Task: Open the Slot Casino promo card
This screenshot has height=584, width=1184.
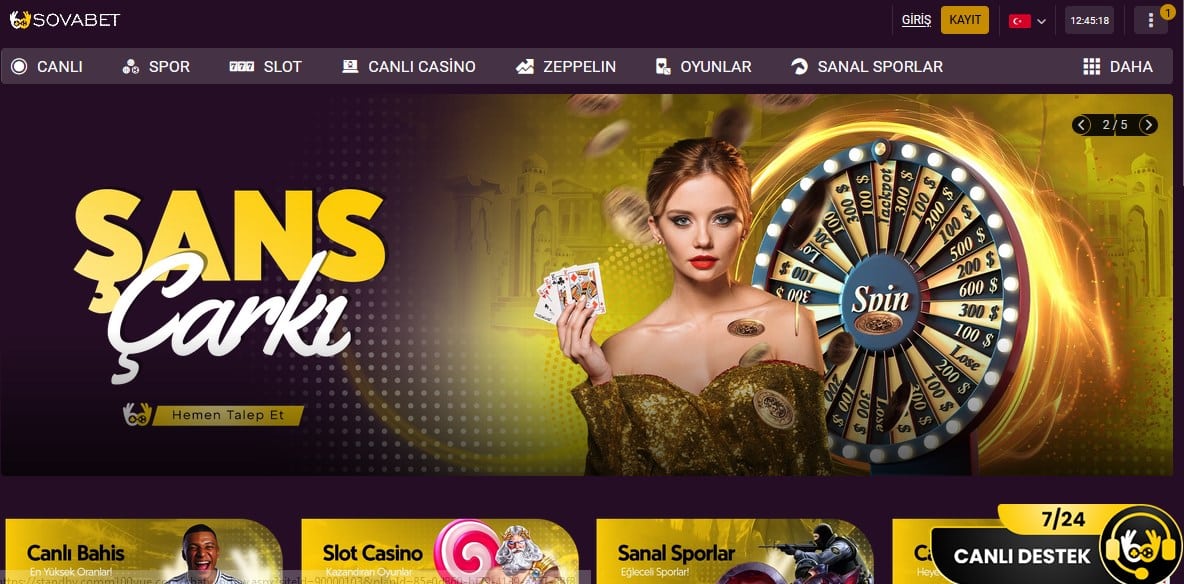Action: (x=439, y=551)
